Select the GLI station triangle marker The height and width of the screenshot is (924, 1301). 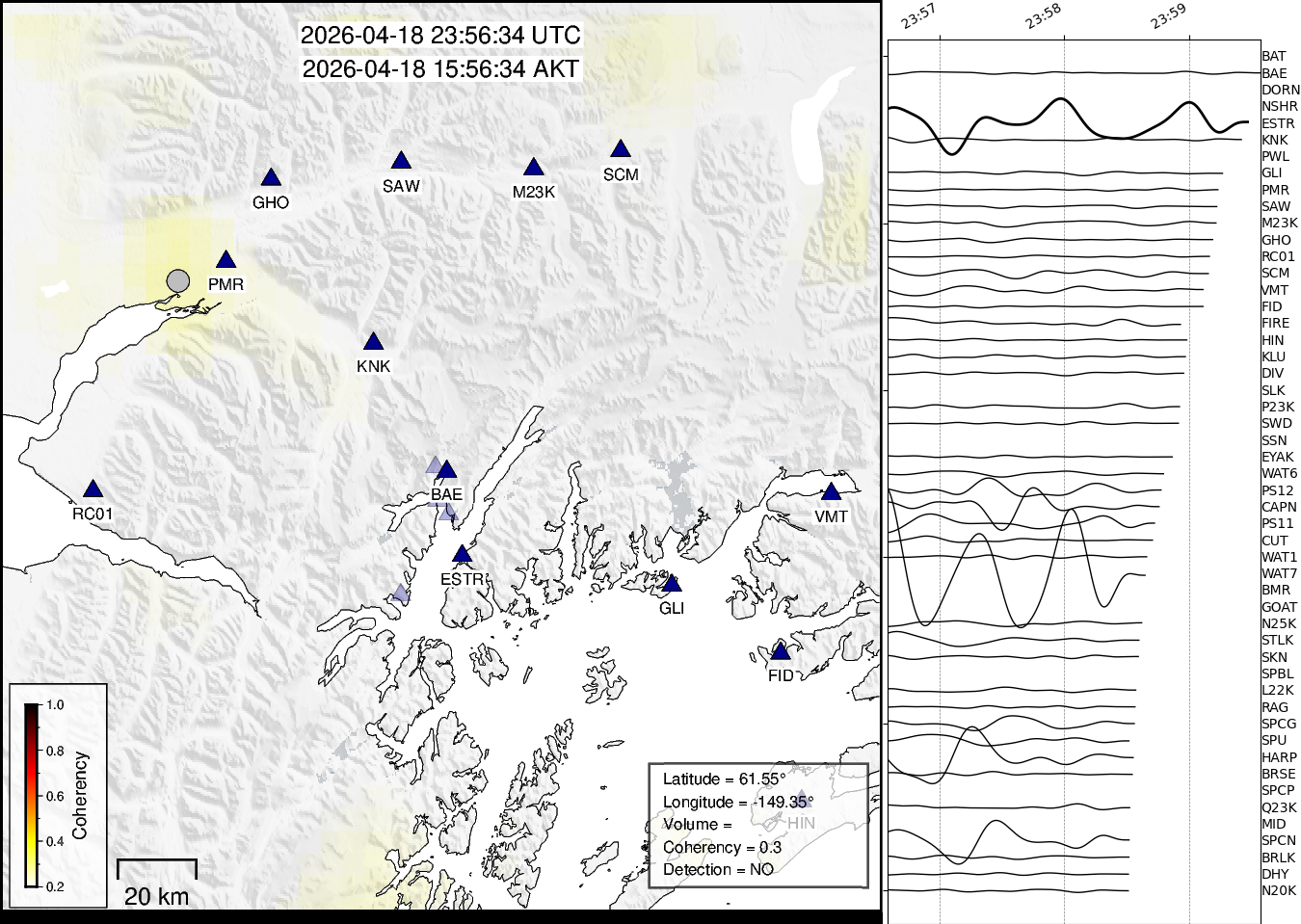click(672, 584)
